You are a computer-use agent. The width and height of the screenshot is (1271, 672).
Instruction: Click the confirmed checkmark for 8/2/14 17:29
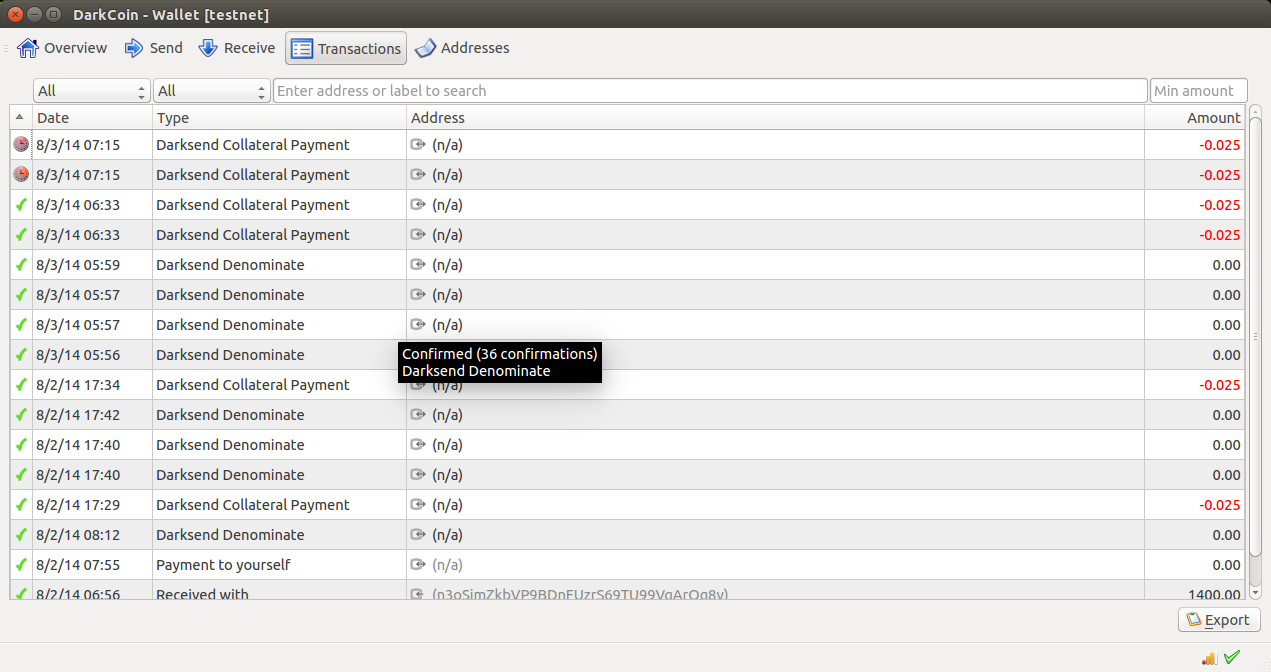pos(21,505)
